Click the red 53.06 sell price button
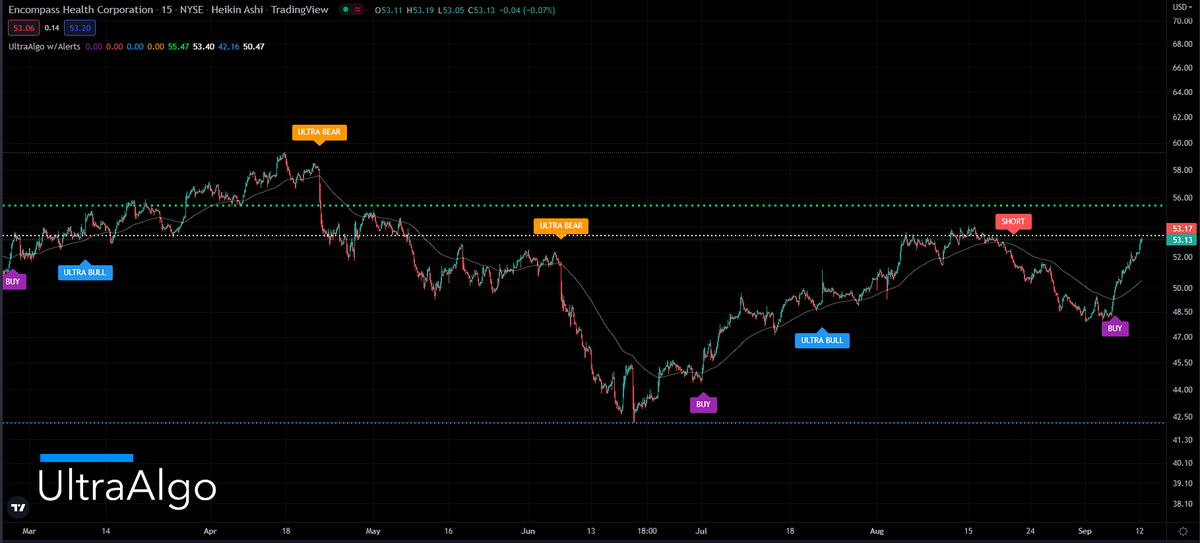This screenshot has width=1200, height=543. [22, 28]
